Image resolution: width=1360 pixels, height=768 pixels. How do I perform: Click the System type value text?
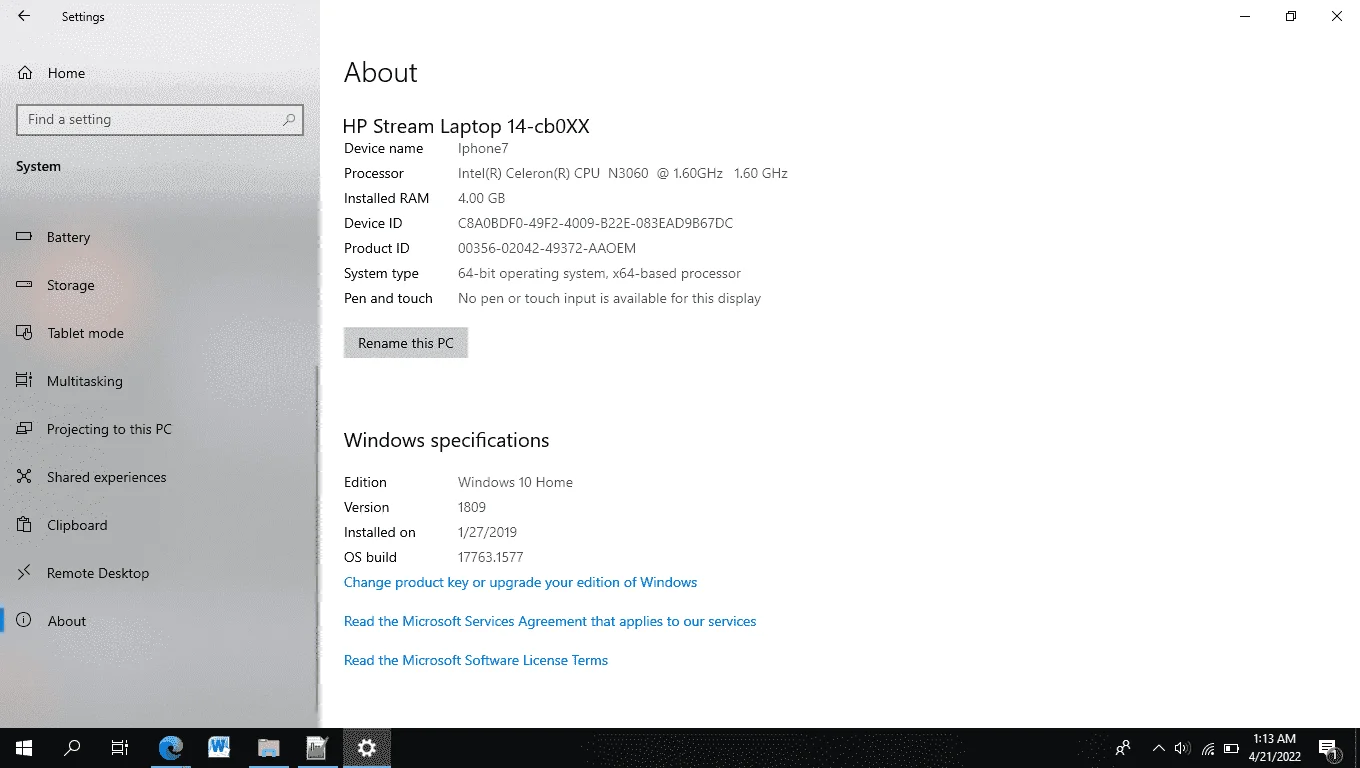click(599, 273)
